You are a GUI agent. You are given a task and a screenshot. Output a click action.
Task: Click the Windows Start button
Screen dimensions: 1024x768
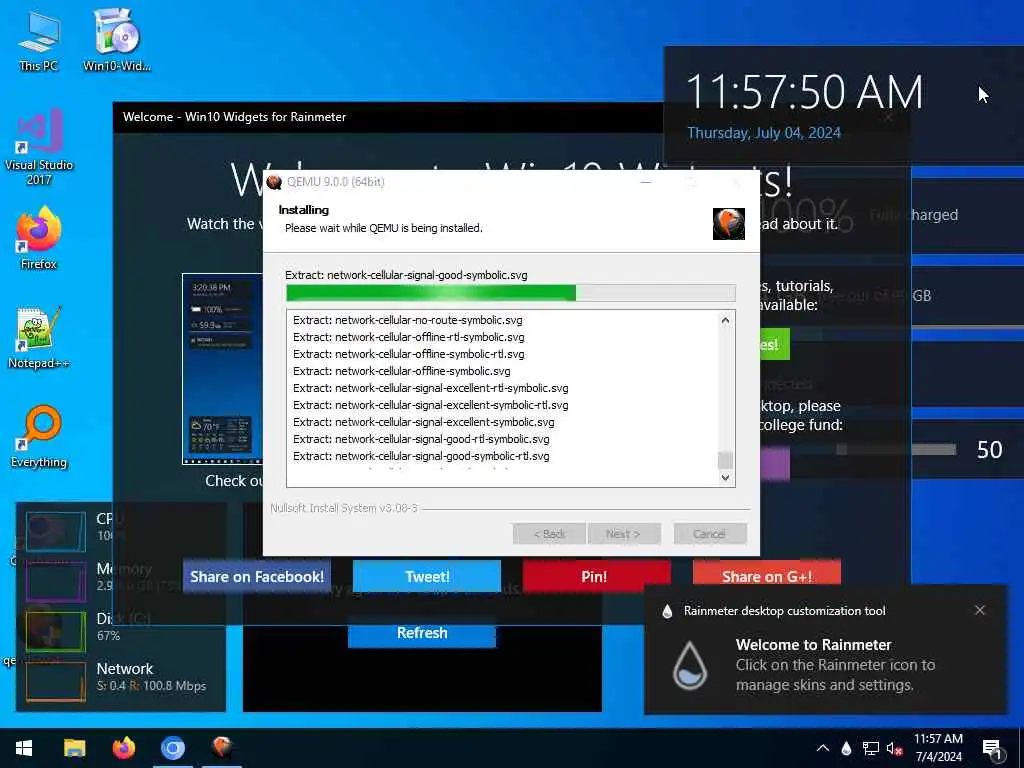coord(24,748)
